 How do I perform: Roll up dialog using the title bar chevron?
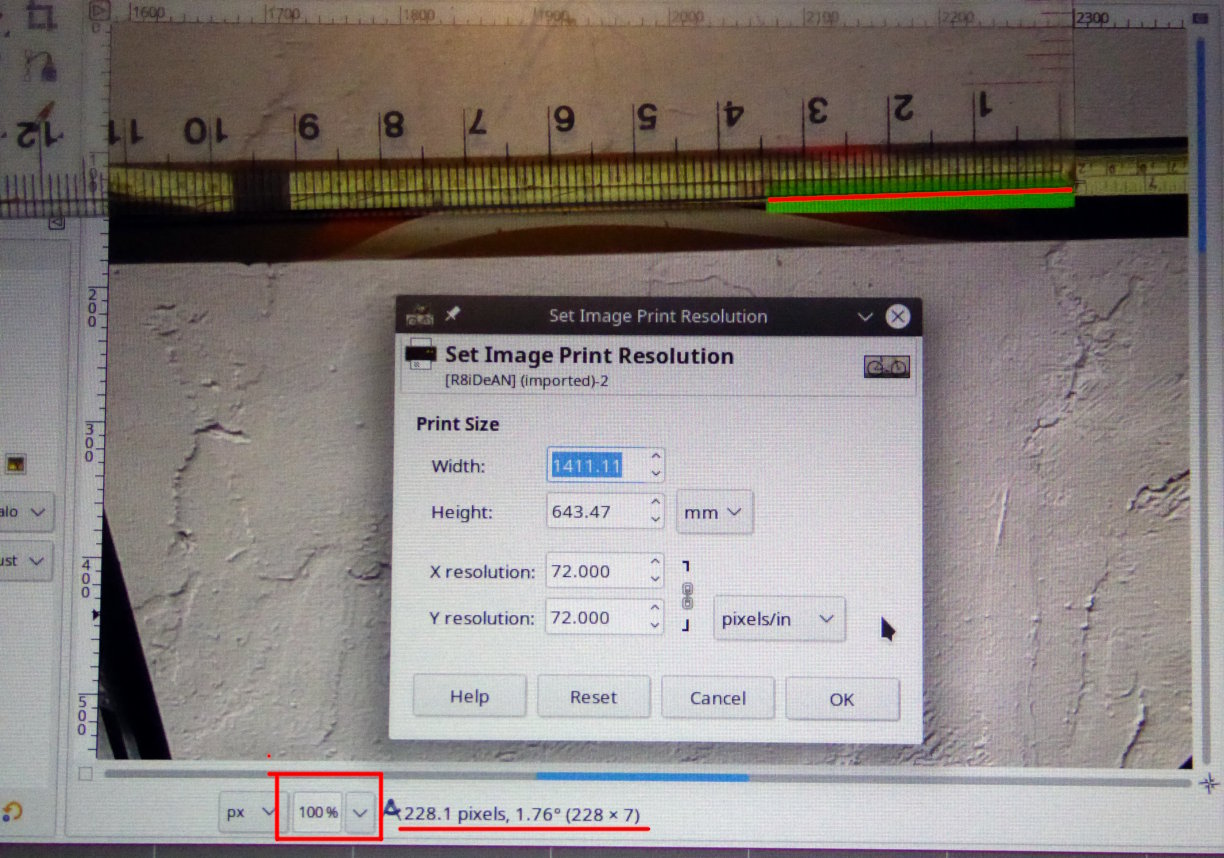(x=866, y=316)
